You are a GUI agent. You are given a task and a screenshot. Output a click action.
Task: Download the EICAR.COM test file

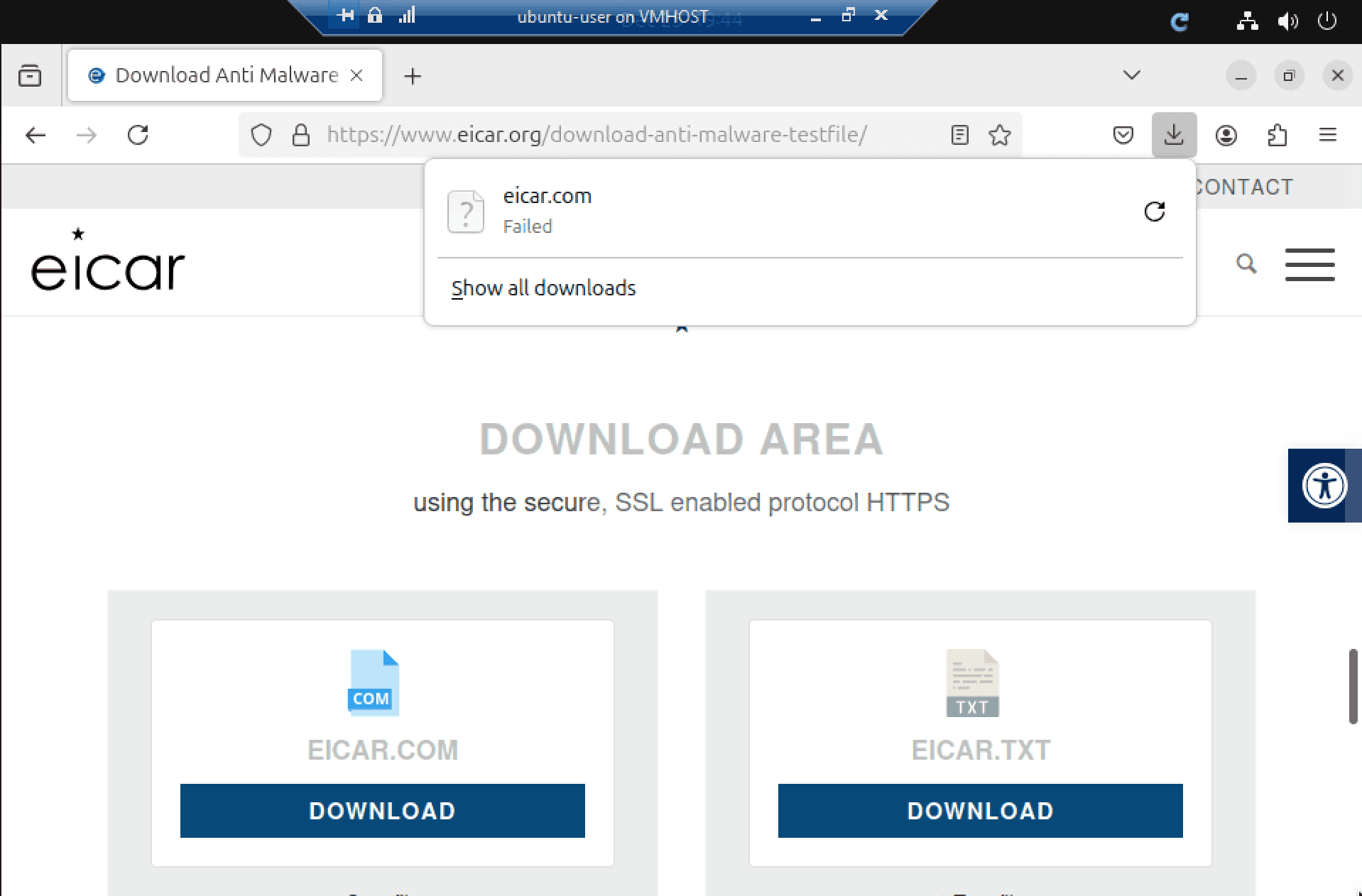coord(383,811)
